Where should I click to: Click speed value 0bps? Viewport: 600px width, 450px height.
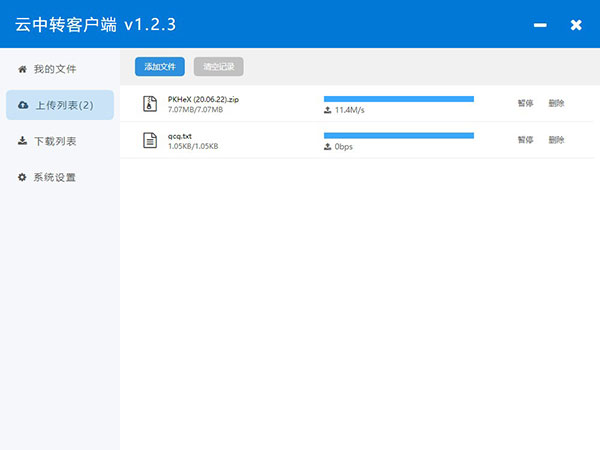tap(344, 147)
